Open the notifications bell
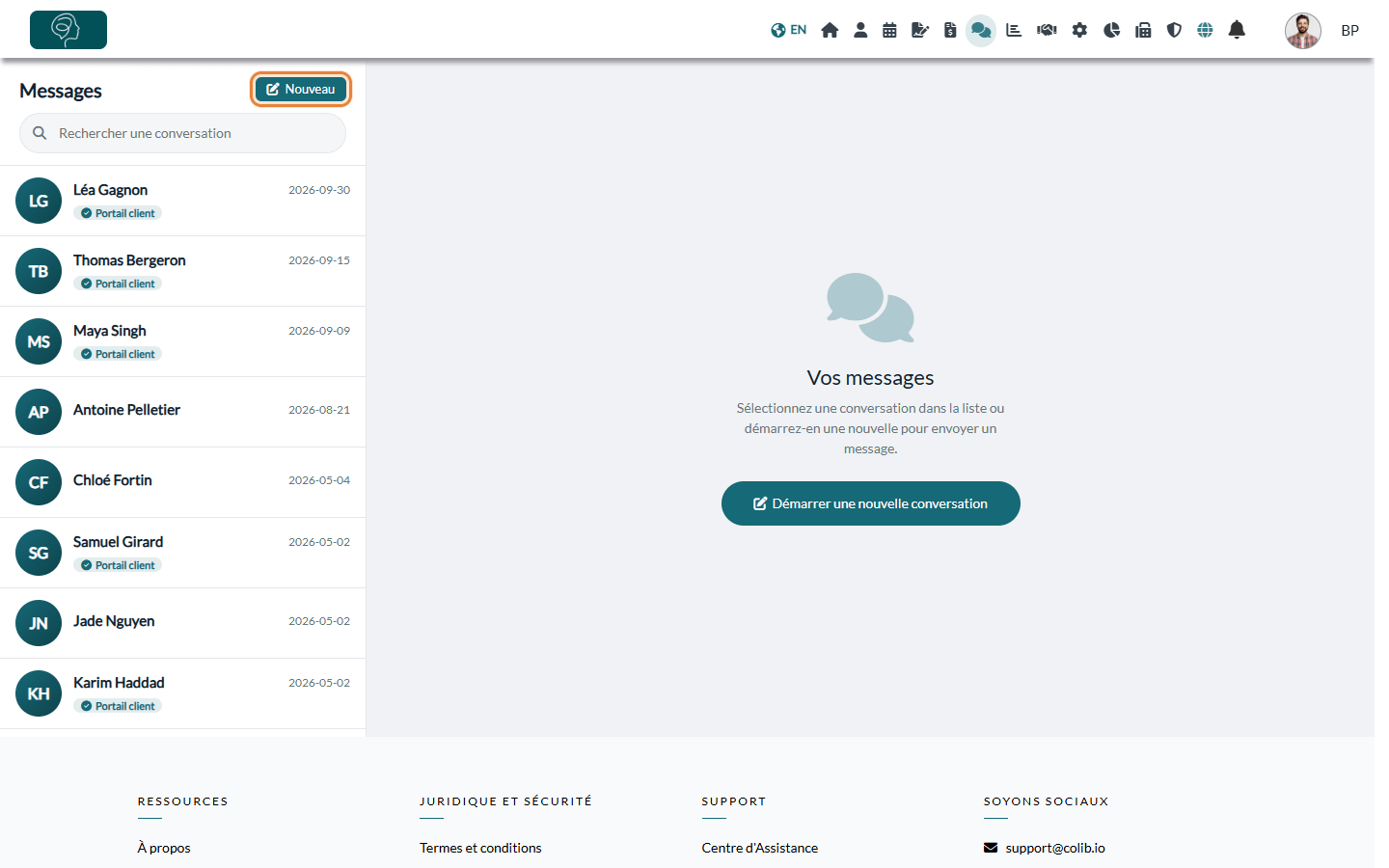This screenshot has height=868, width=1389. [x=1237, y=30]
